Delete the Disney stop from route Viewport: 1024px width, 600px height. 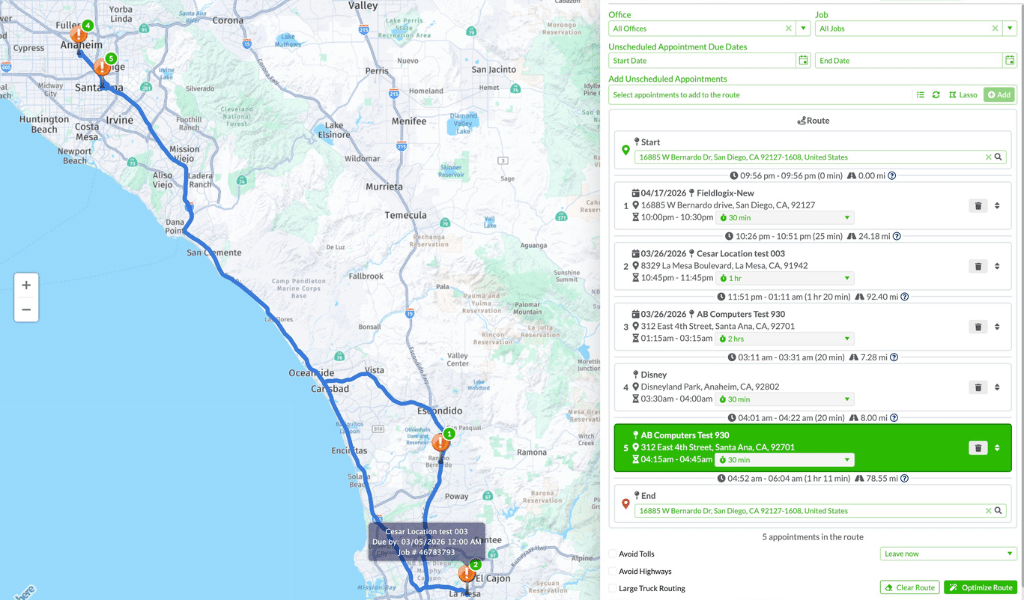[x=978, y=388]
